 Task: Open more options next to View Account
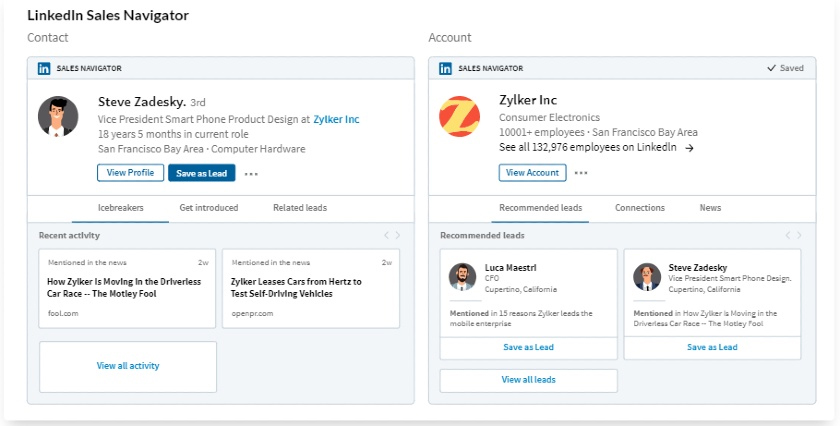click(x=581, y=173)
